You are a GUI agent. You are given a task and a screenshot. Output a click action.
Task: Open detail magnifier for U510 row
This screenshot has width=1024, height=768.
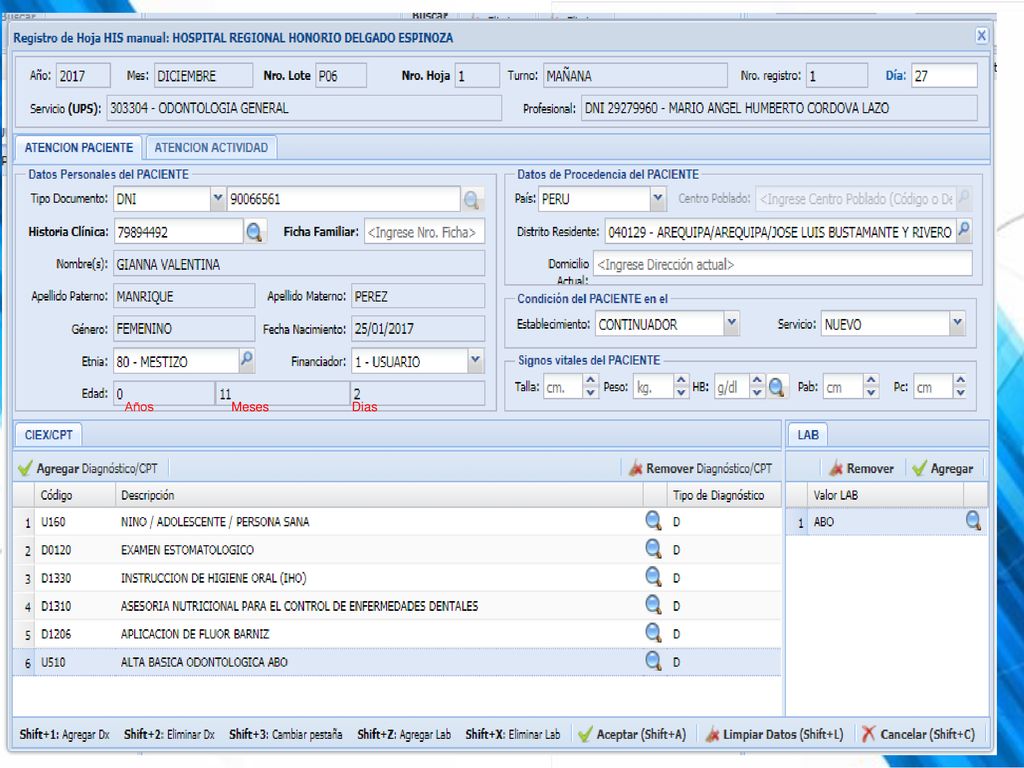653,661
